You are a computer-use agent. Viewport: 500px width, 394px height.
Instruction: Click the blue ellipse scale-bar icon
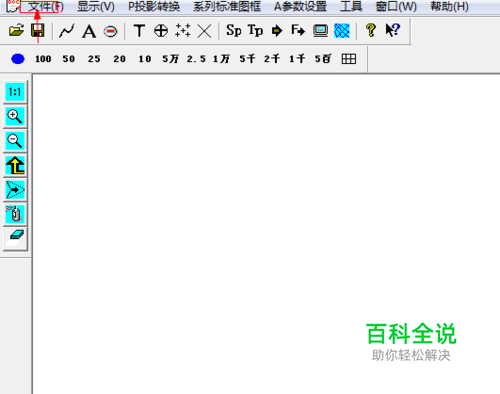[18, 59]
